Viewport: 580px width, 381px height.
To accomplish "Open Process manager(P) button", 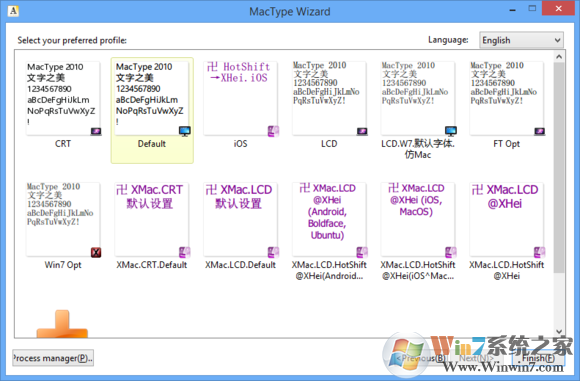I will tap(53, 358).
